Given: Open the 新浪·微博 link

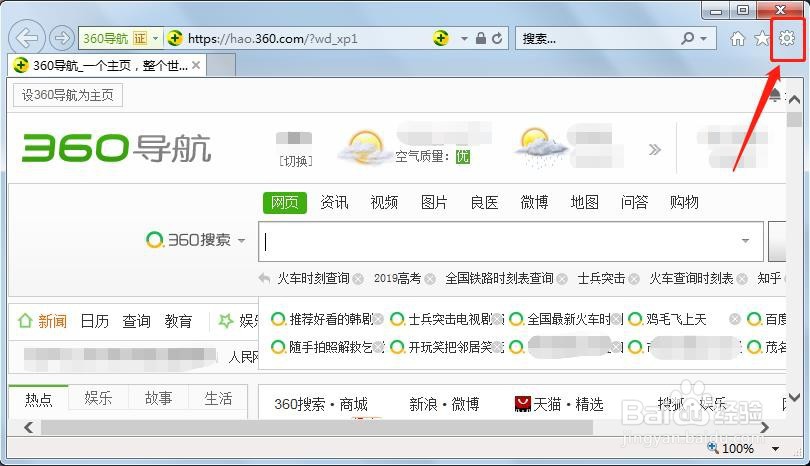Looking at the screenshot, I should [444, 404].
